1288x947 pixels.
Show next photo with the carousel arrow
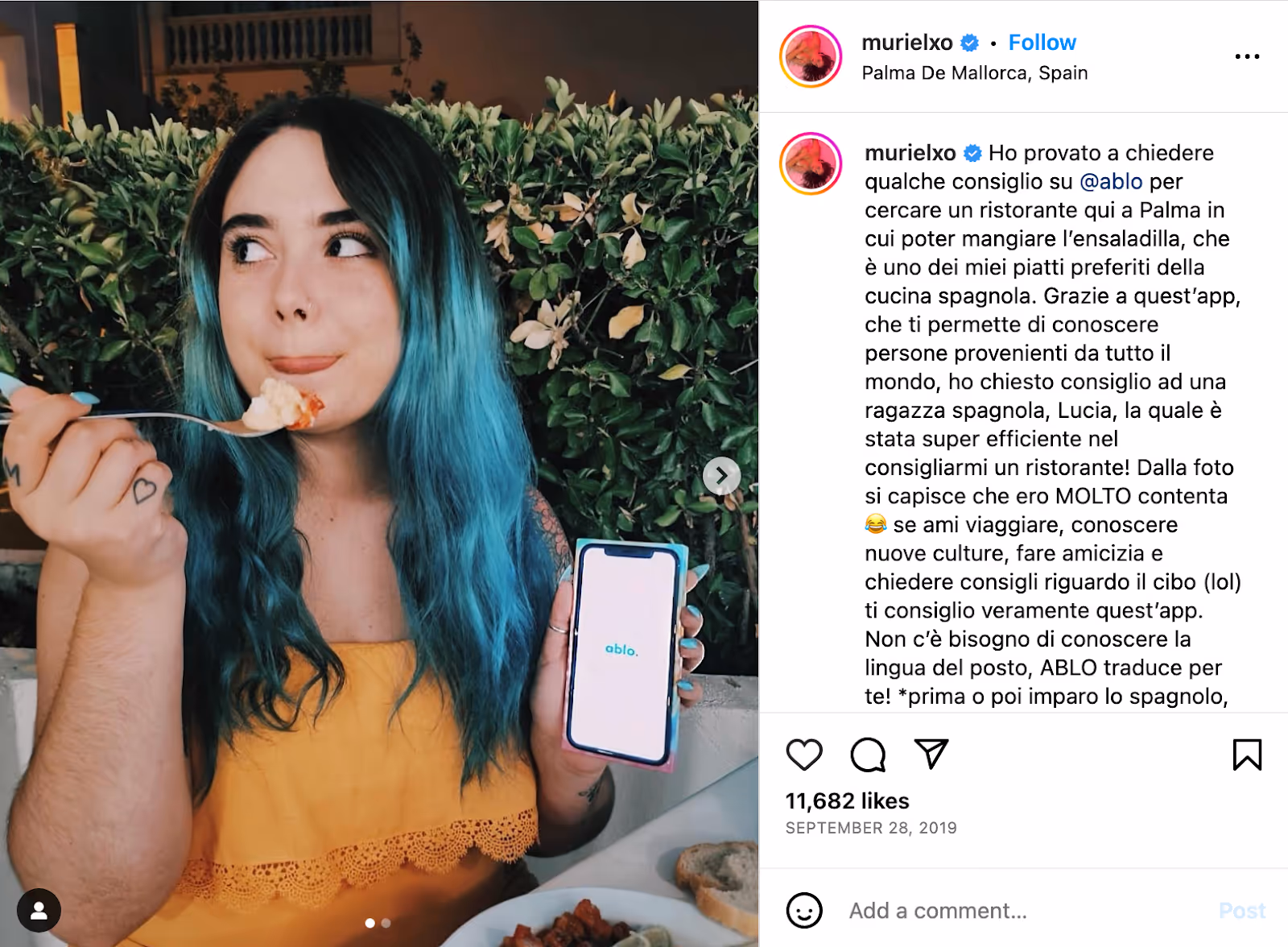[721, 476]
